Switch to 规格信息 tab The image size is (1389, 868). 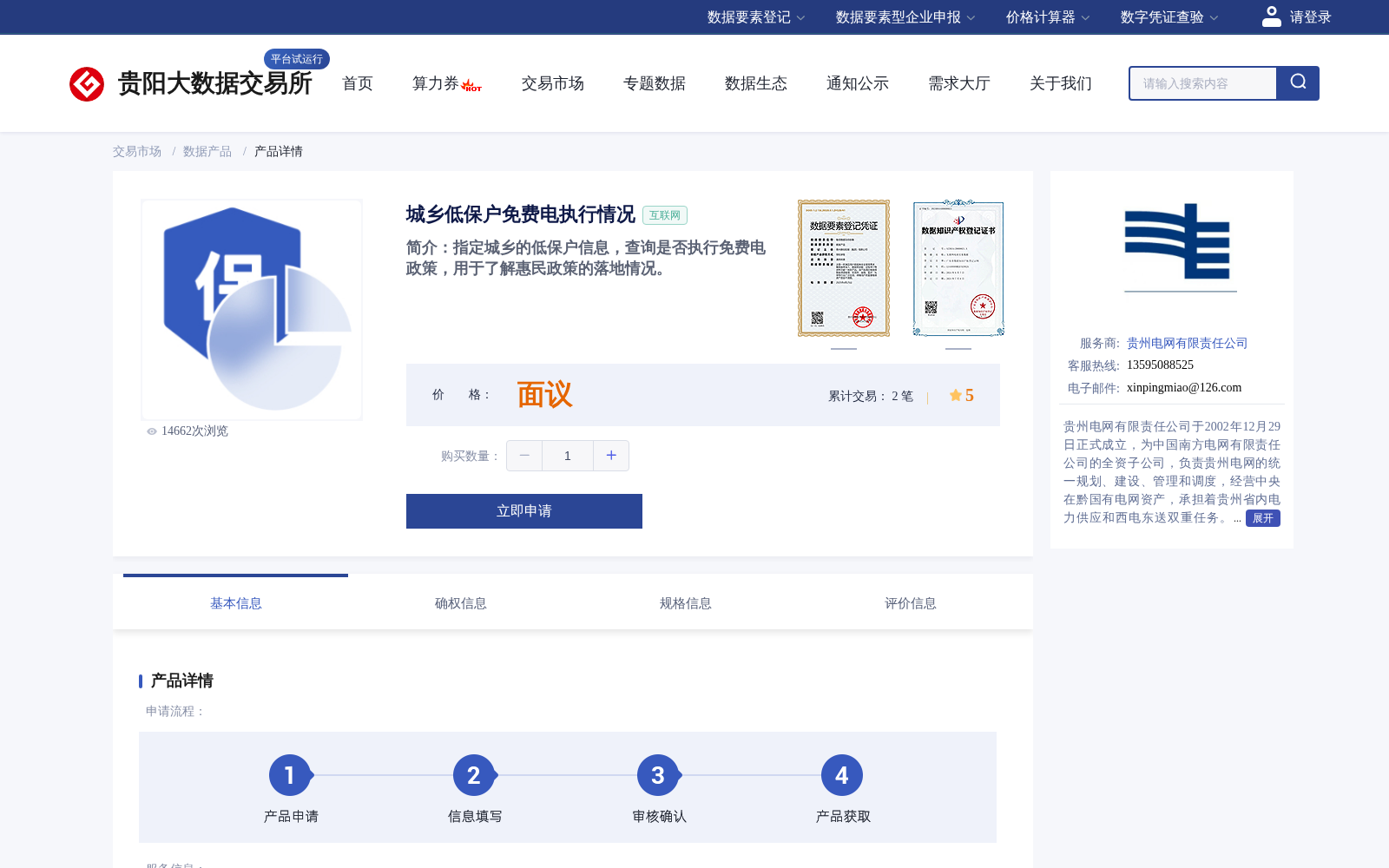click(x=685, y=602)
